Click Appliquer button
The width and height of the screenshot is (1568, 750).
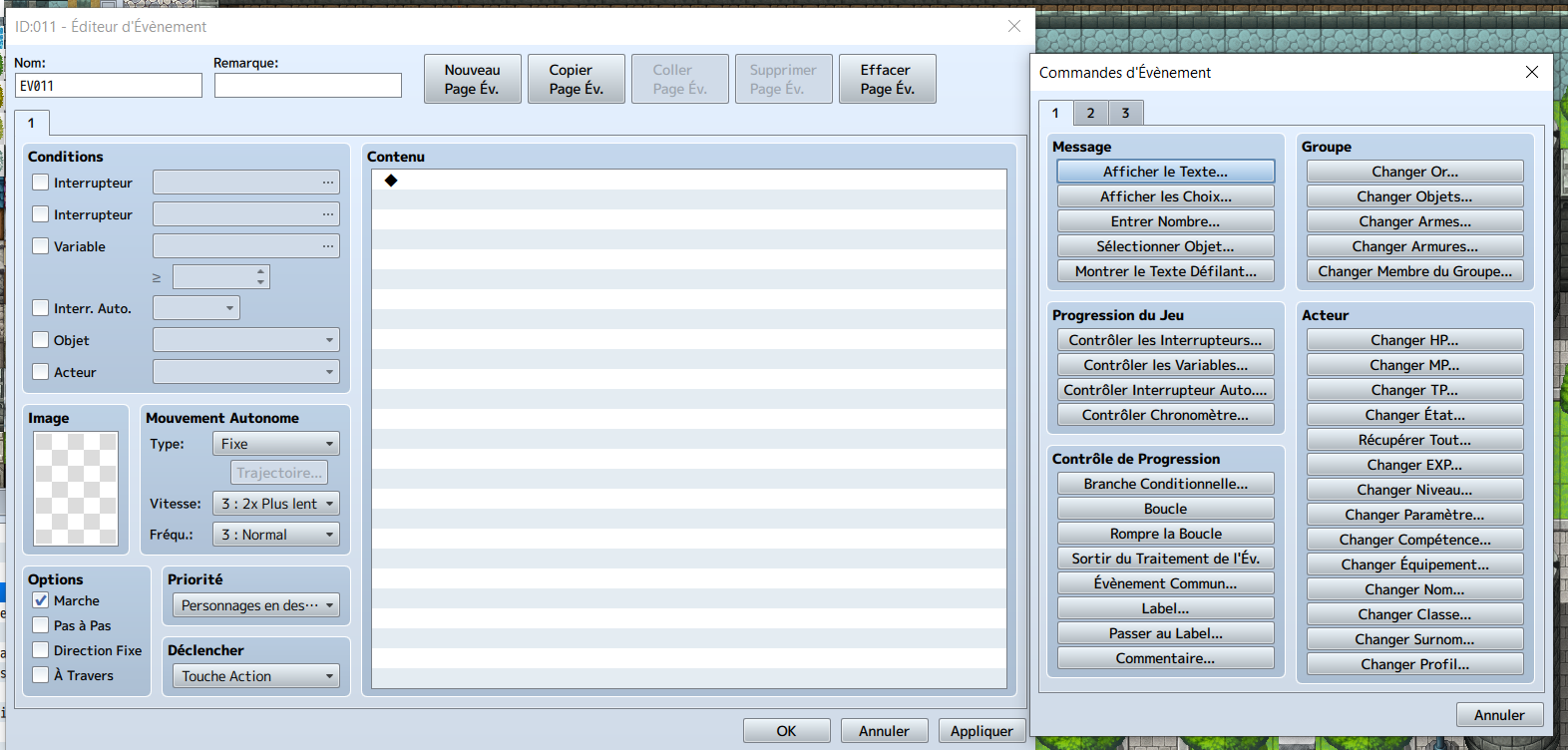point(982,731)
